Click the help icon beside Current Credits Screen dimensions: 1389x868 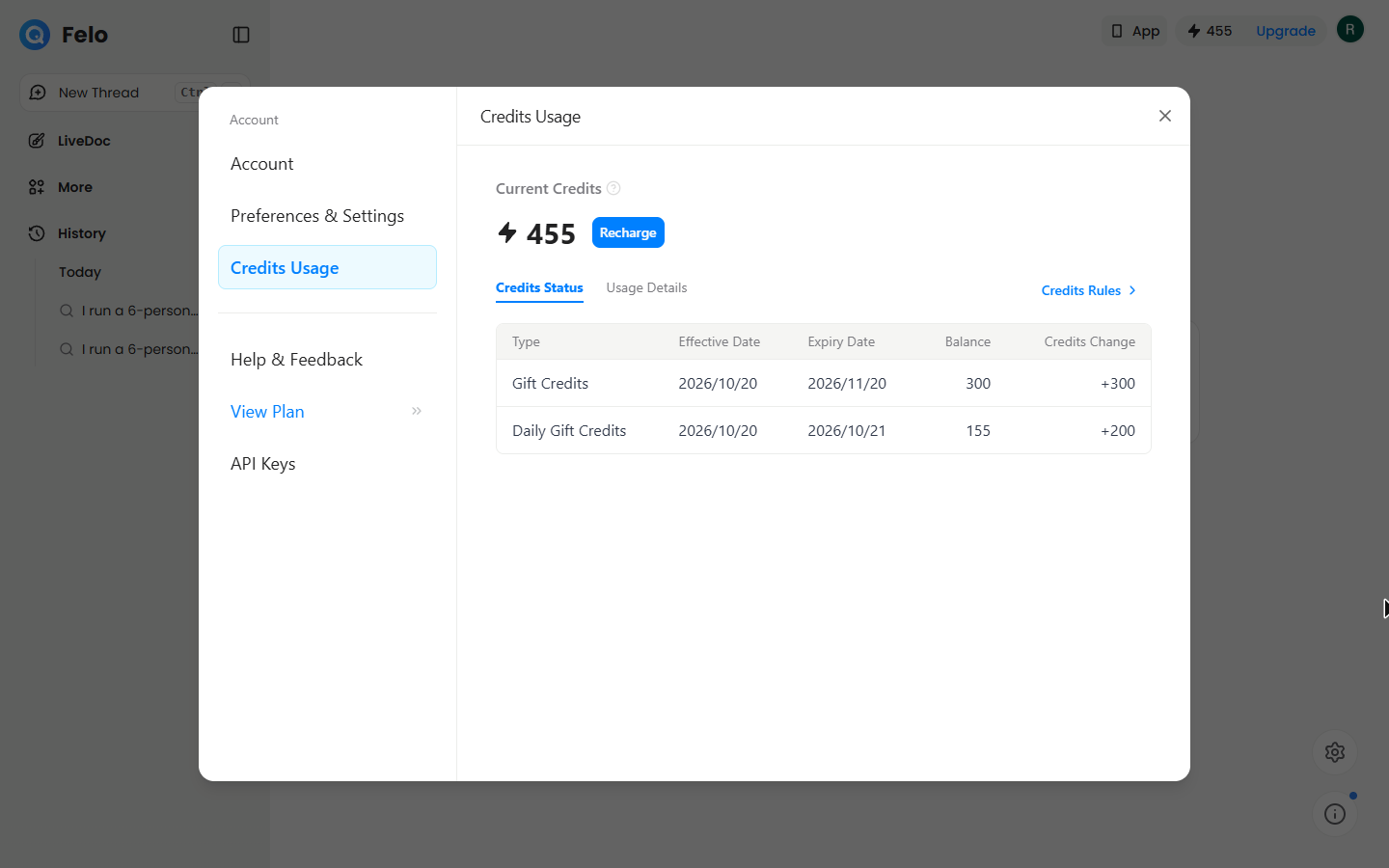[613, 188]
